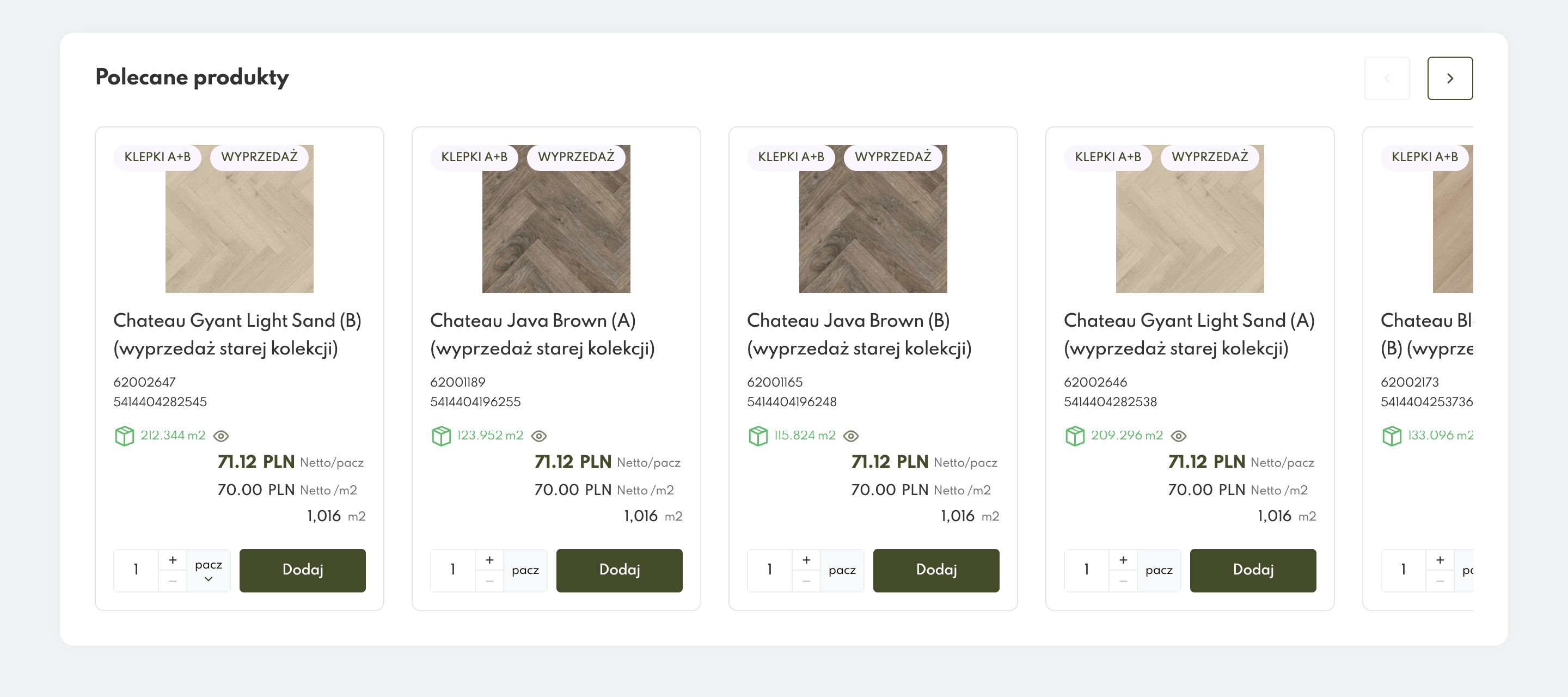
Task: Select WYPRZEDAŻ tag on Java Brown (A) card
Action: click(576, 157)
